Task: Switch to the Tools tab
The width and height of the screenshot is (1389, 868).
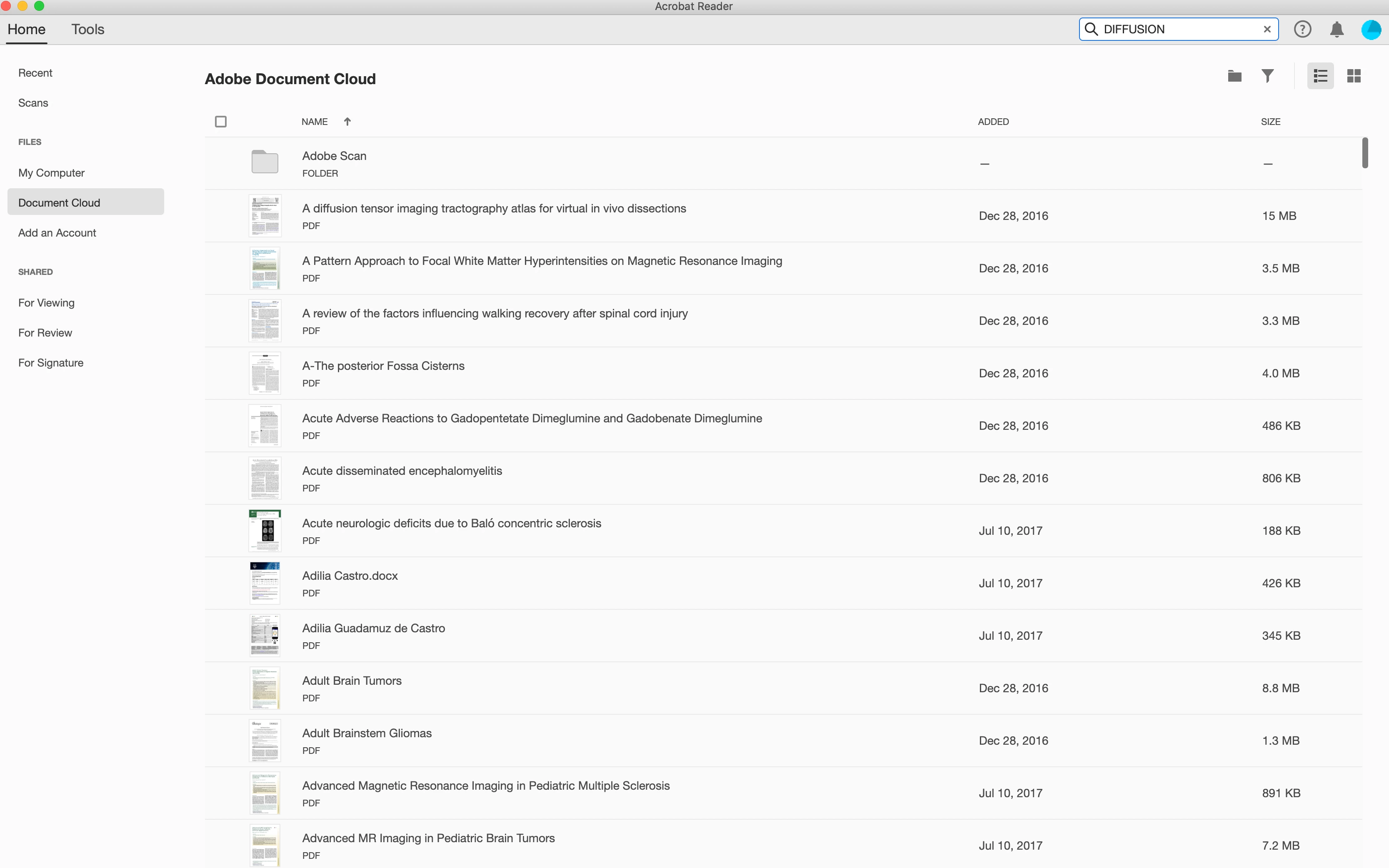Action: 87,29
